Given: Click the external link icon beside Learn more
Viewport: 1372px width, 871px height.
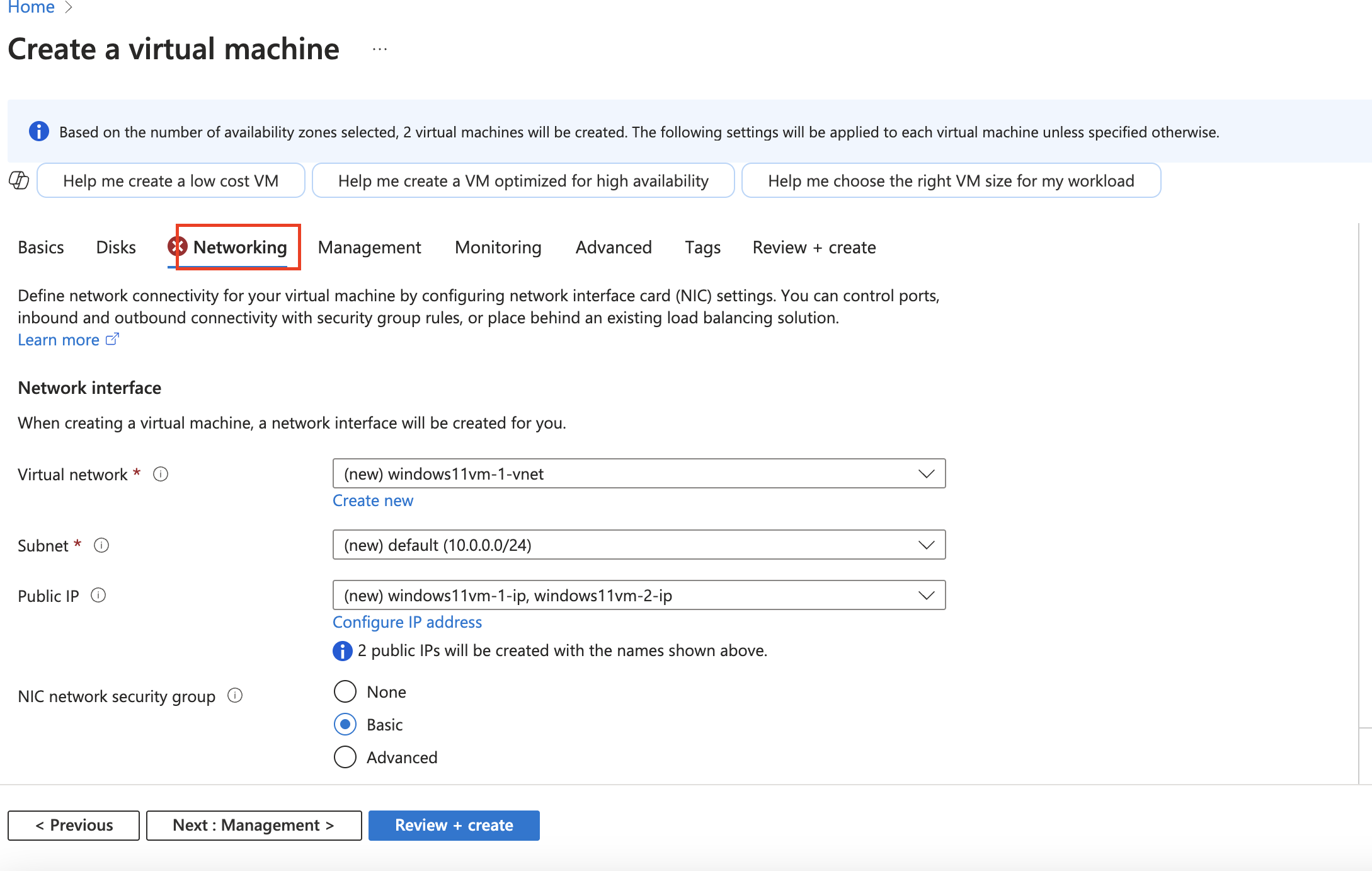Looking at the screenshot, I should pyautogui.click(x=113, y=339).
